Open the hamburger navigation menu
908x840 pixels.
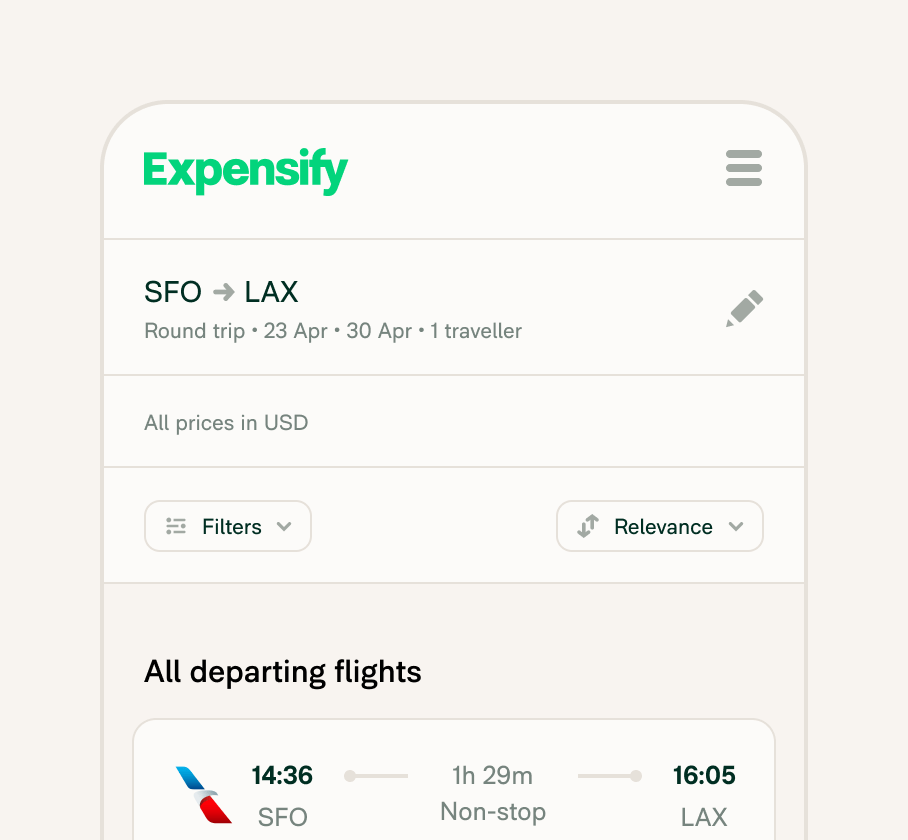click(x=744, y=168)
